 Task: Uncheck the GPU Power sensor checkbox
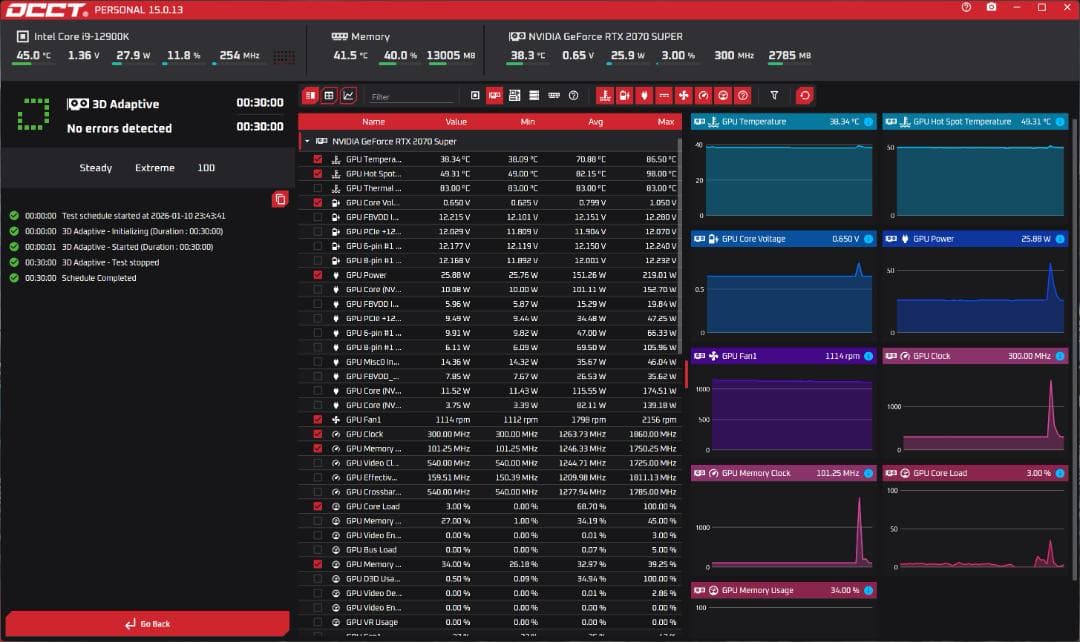point(318,275)
